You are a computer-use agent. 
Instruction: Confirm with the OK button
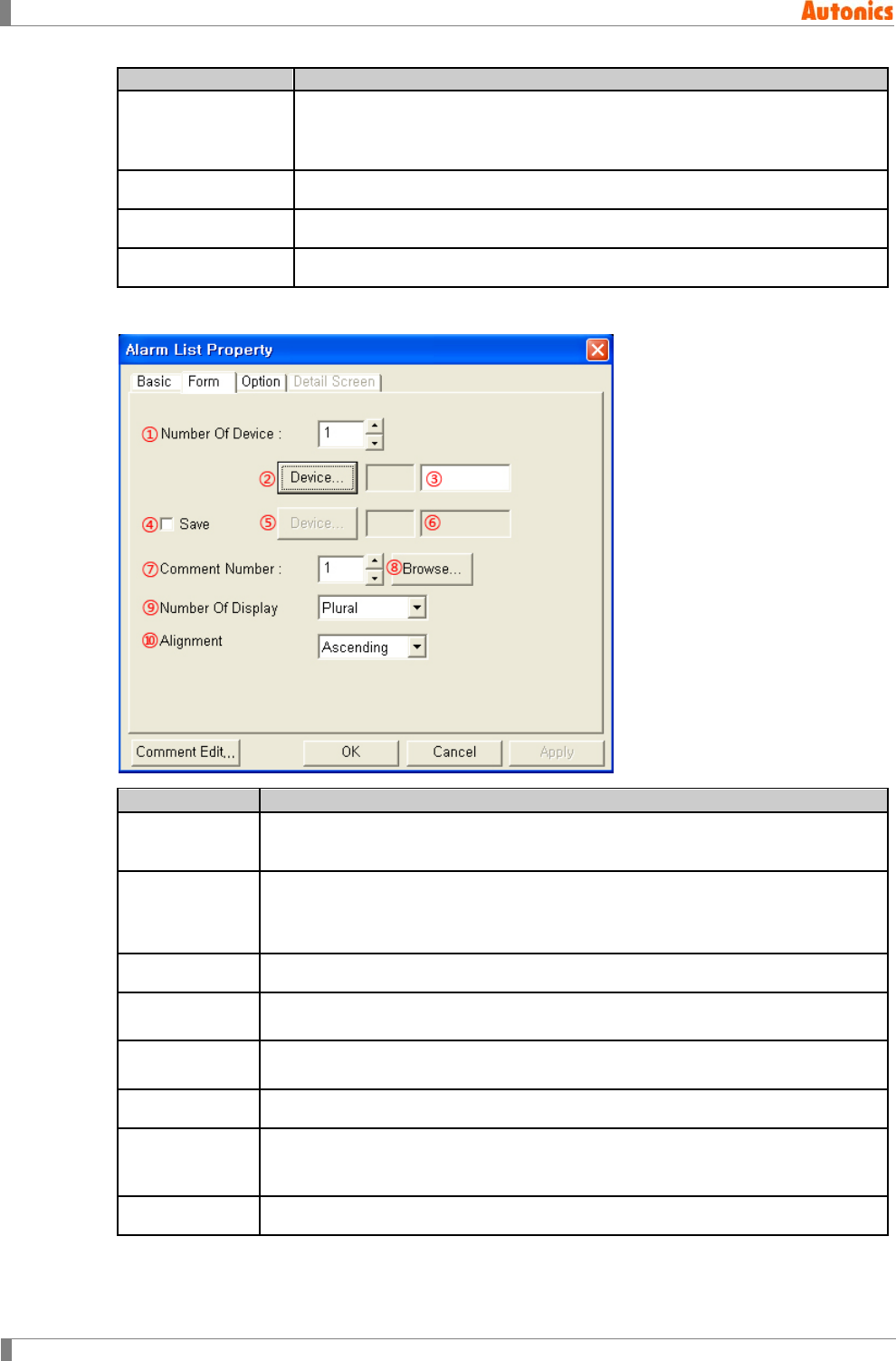[x=351, y=752]
